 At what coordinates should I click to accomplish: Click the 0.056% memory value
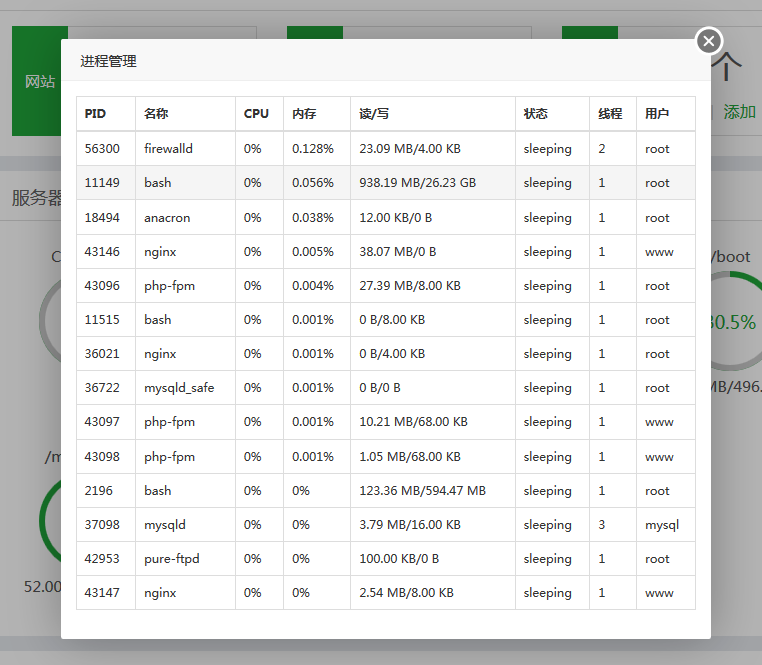point(312,183)
